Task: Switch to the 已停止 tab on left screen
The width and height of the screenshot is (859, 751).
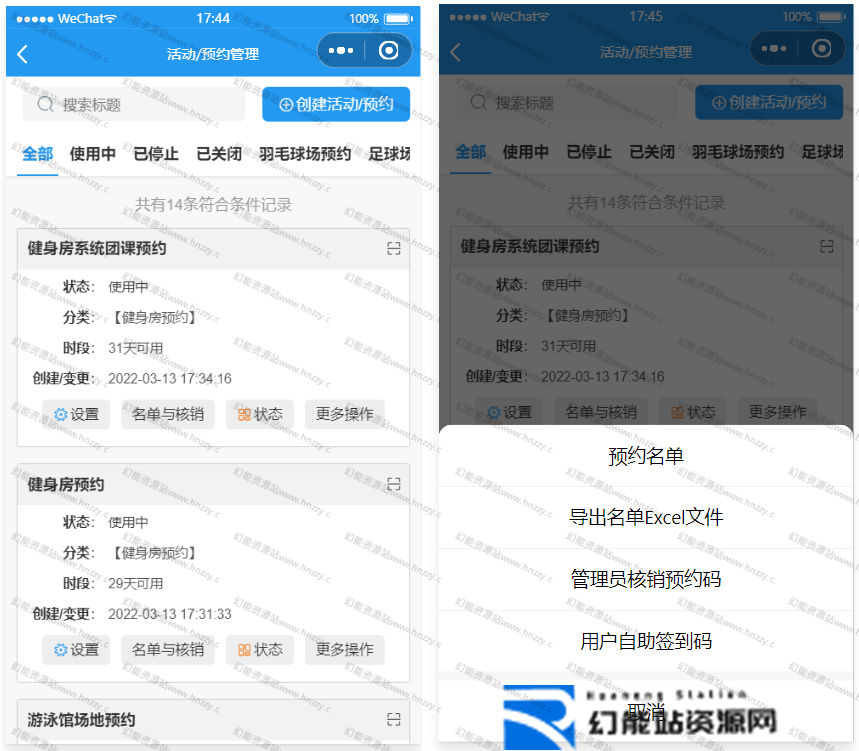Action: [156, 154]
